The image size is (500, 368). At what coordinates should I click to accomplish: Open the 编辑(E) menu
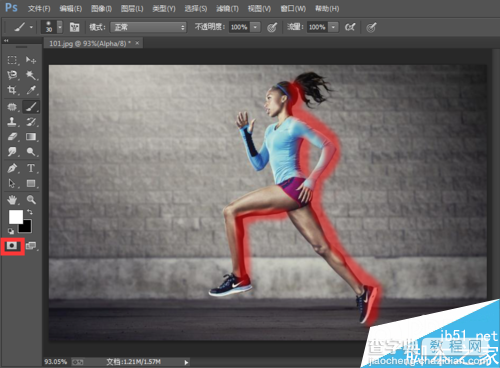point(71,9)
